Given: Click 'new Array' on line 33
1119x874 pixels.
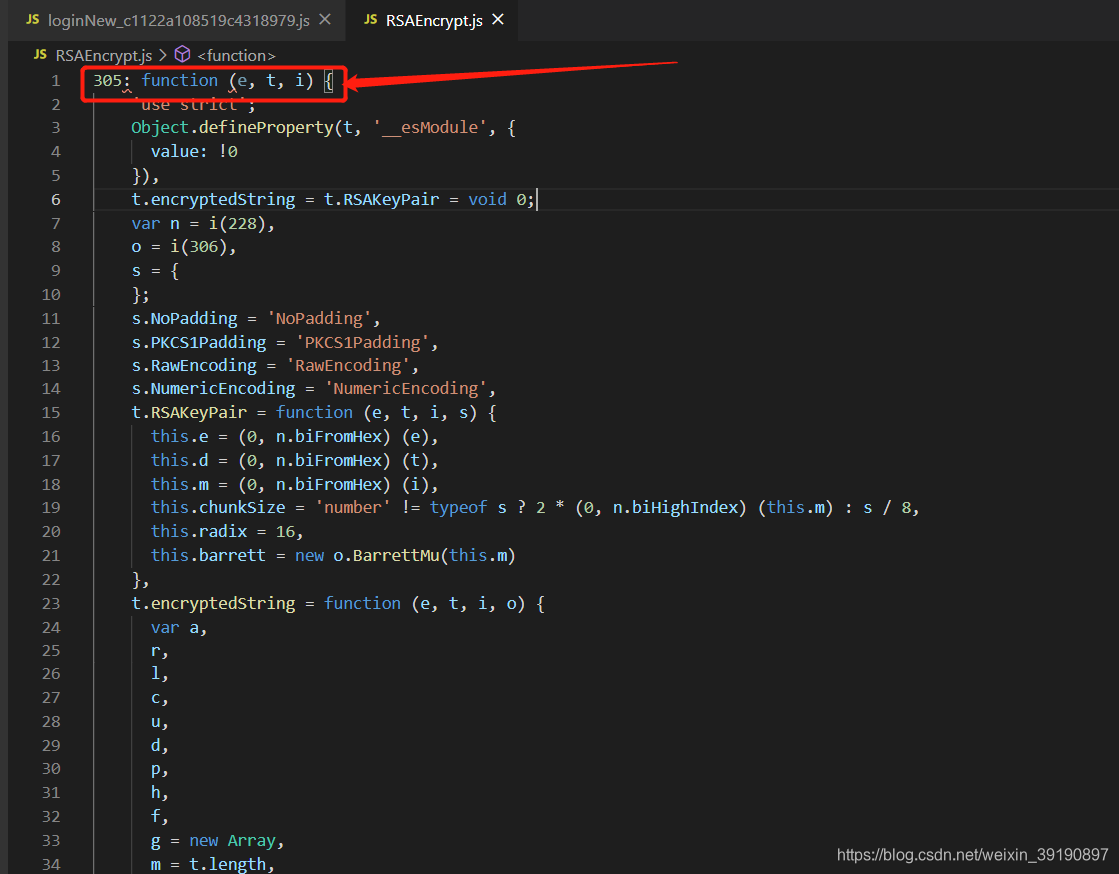Looking at the screenshot, I should [232, 841].
